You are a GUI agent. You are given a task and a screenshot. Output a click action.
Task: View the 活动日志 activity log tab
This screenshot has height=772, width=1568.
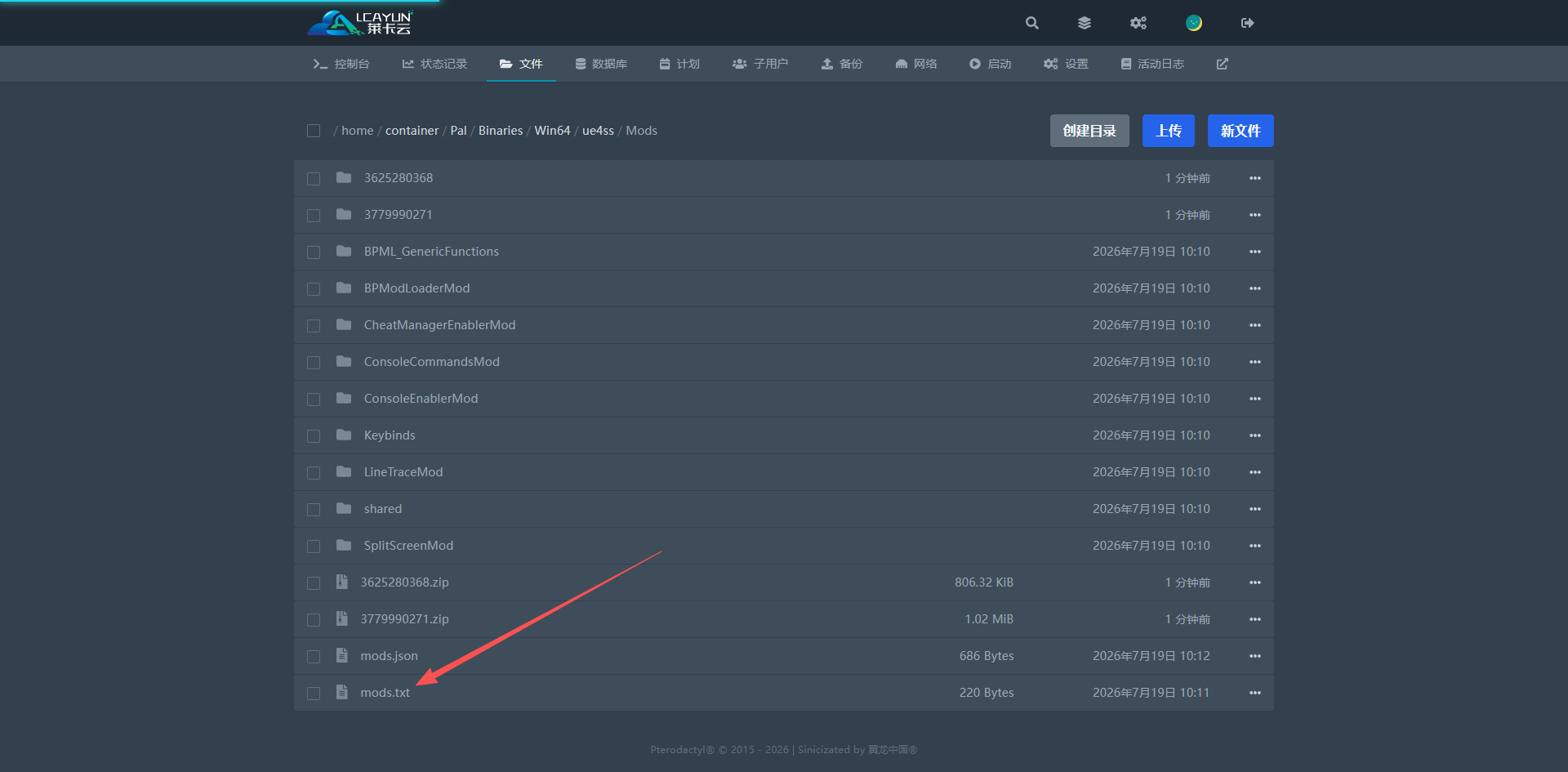click(1152, 64)
